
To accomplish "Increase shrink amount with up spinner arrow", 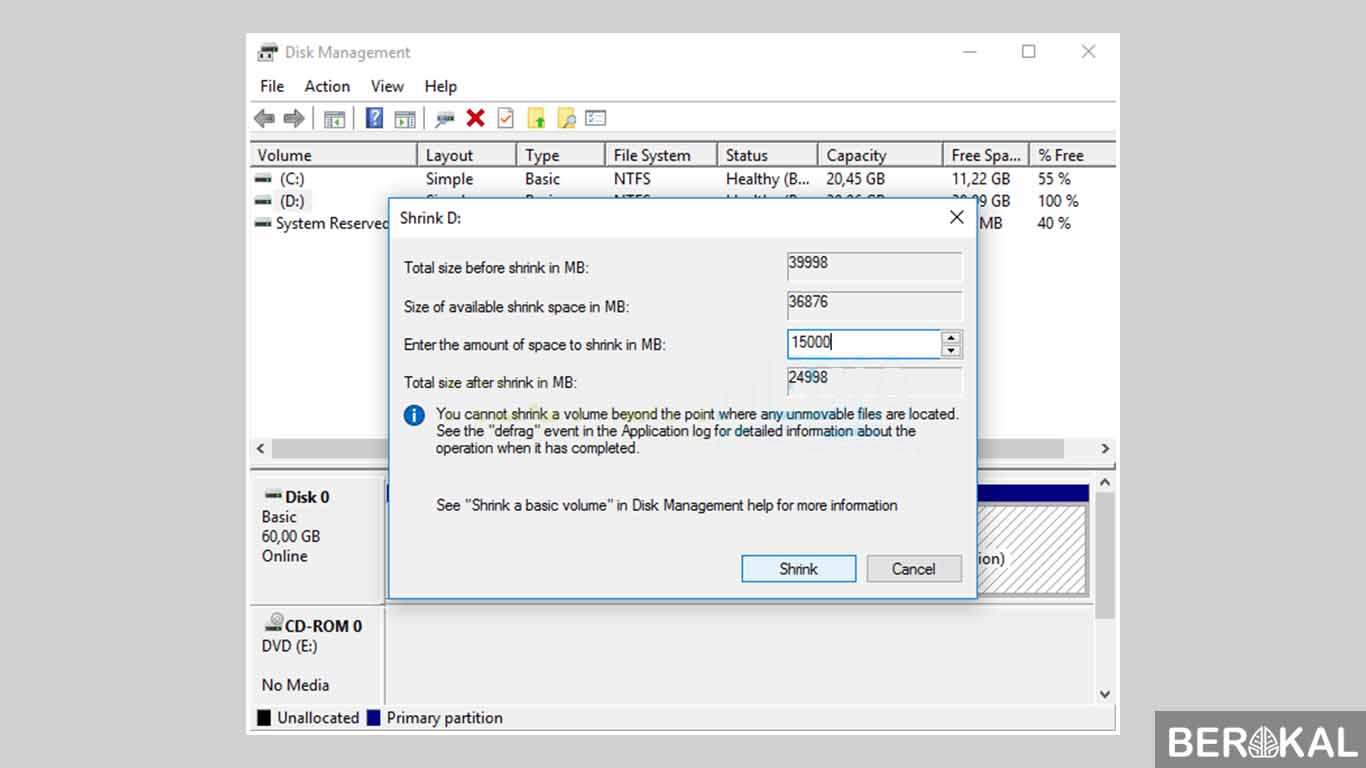I will tap(952, 338).
